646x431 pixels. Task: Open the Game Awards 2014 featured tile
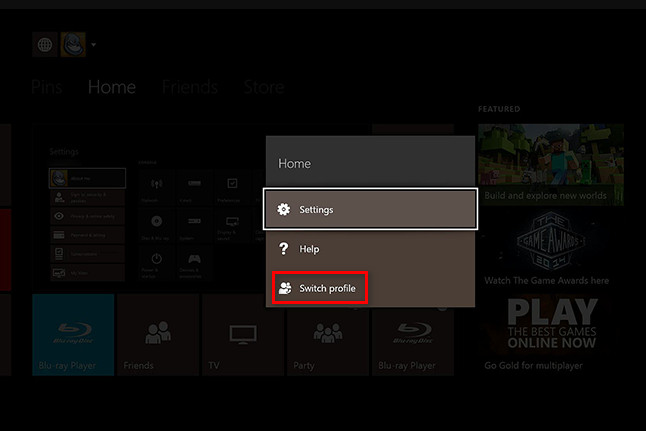pos(551,248)
